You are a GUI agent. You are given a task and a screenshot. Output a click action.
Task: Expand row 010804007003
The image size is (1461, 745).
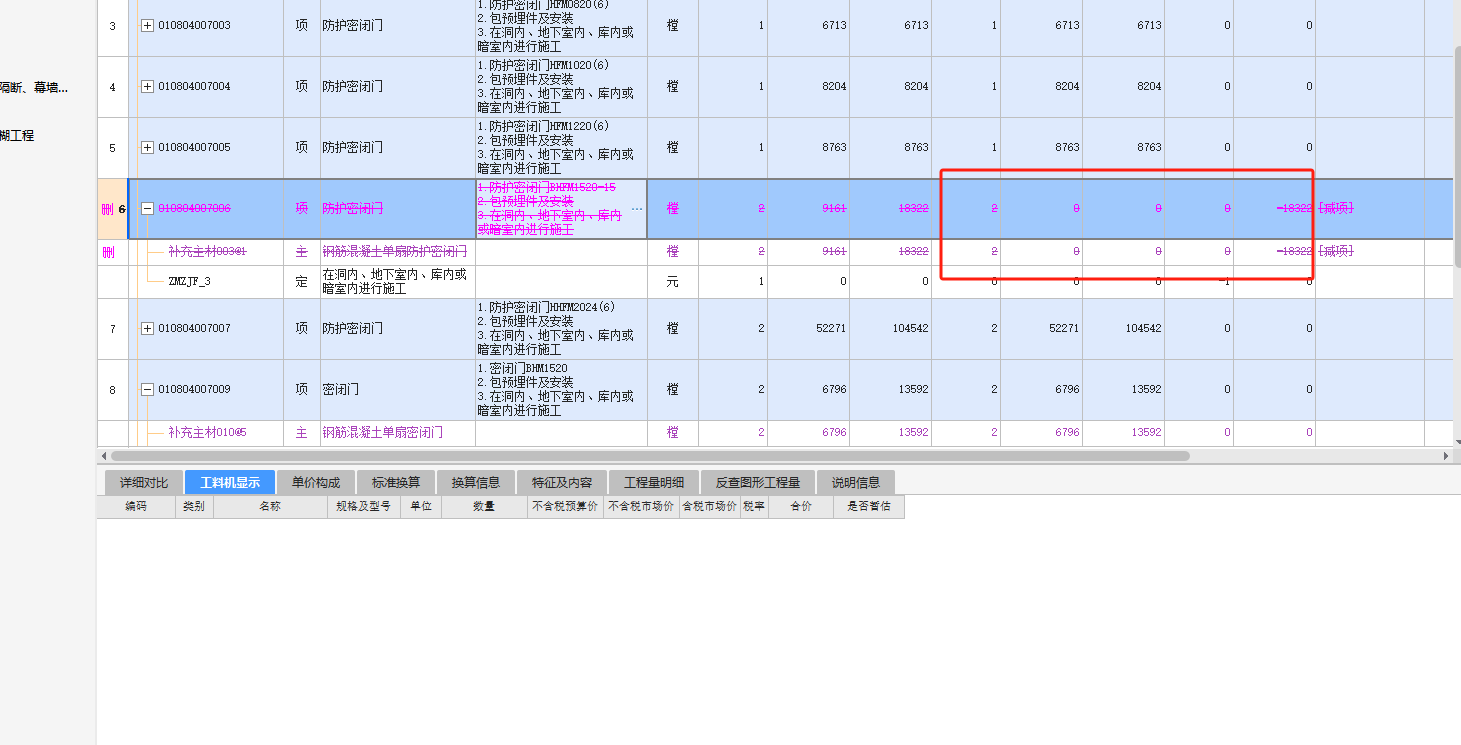click(148, 26)
